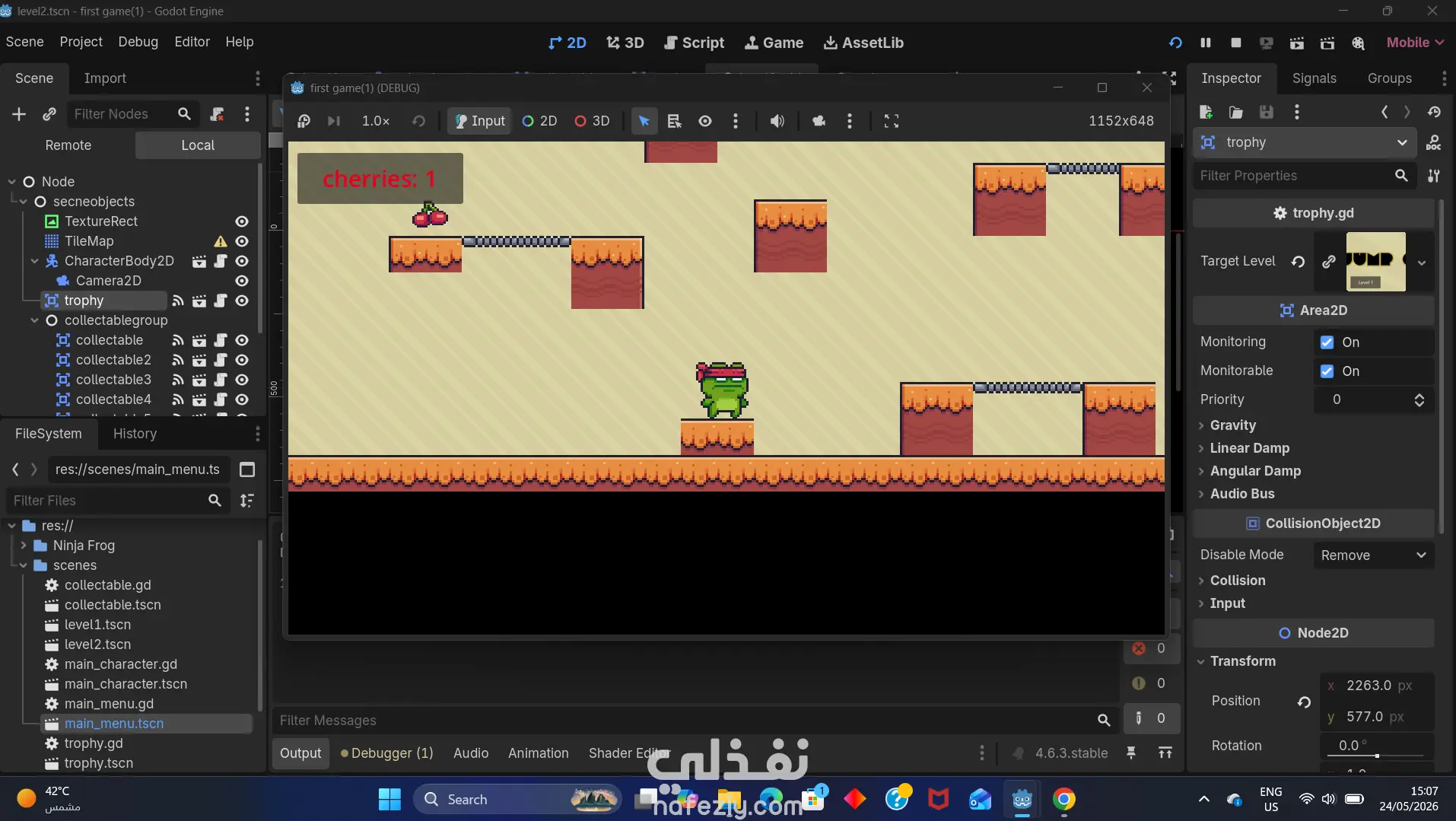Open the Disable Mode dropdown
1456x821 pixels.
[1373, 555]
